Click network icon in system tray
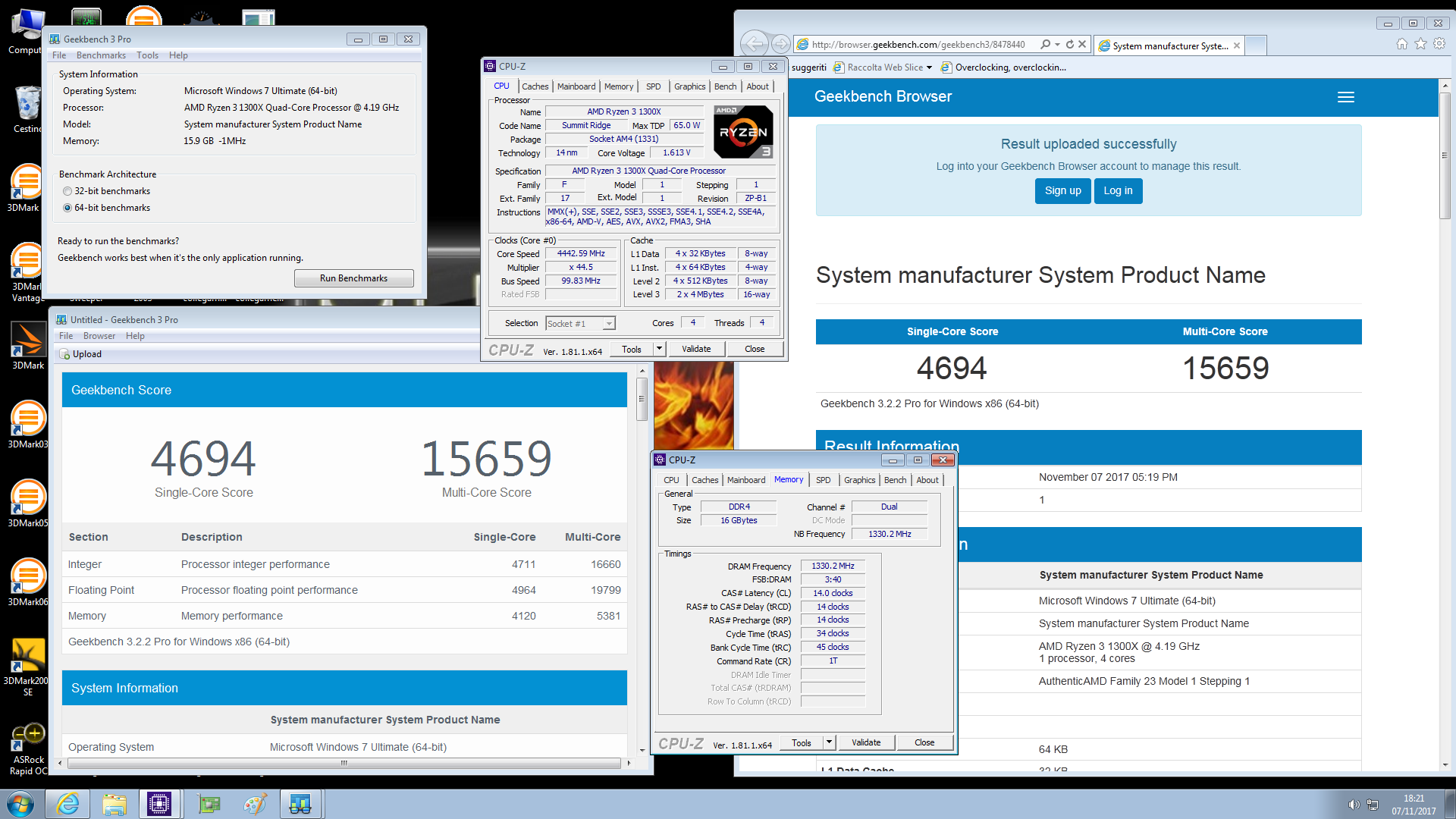This screenshot has height=819, width=1456. click(1373, 805)
